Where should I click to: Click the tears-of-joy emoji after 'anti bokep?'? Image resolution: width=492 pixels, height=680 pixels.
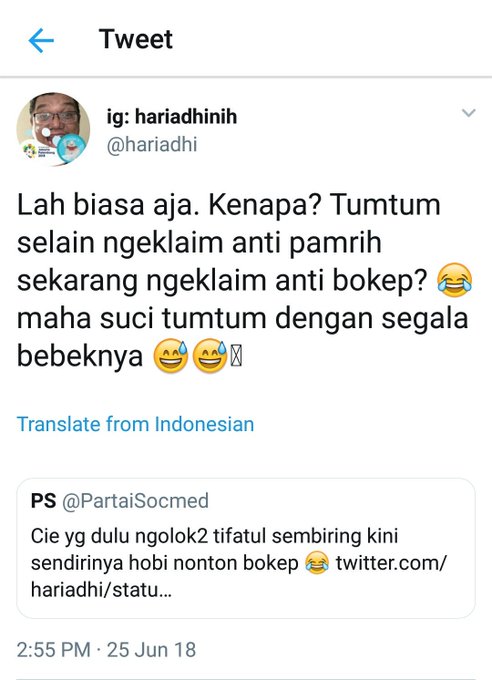point(455,280)
